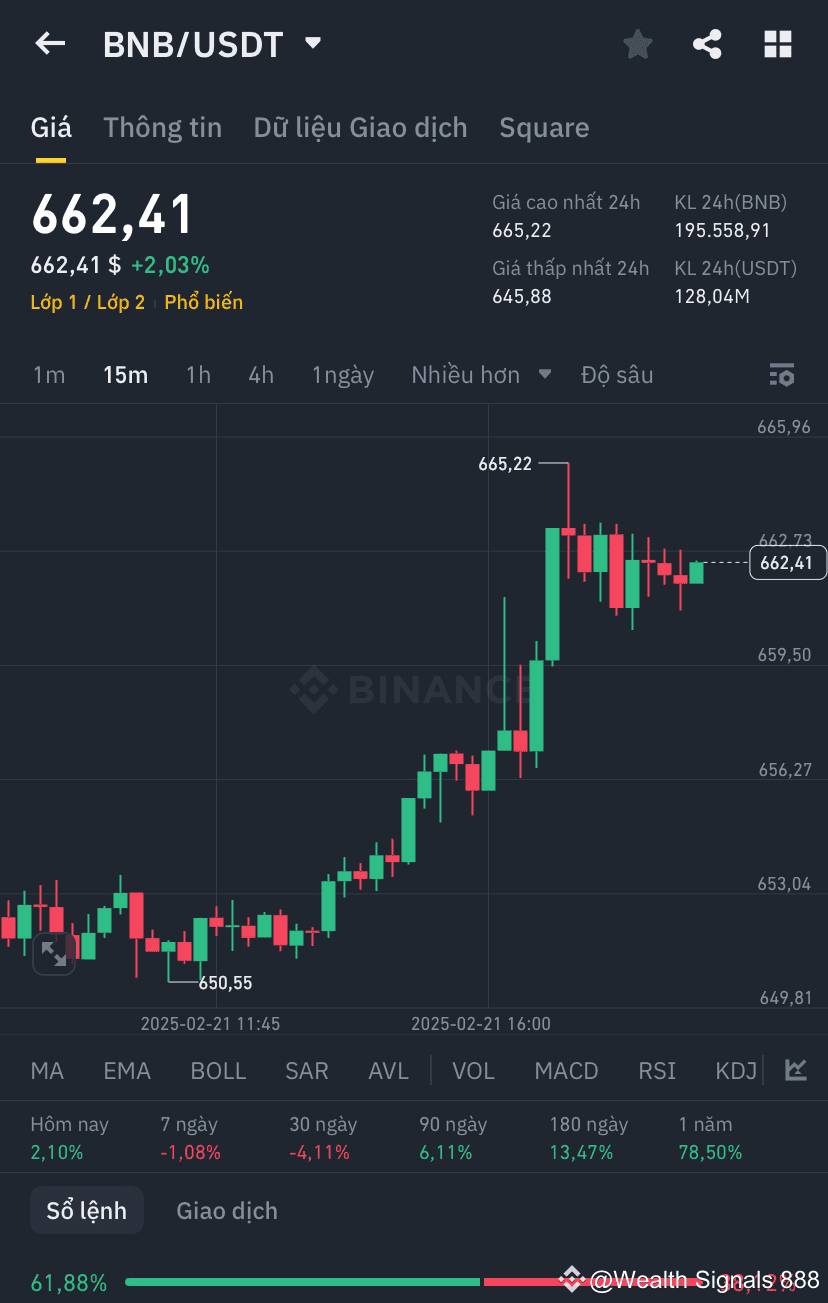The width and height of the screenshot is (828, 1303).
Task: Open the chart settings icon beside Độ sâu
Action: click(782, 374)
